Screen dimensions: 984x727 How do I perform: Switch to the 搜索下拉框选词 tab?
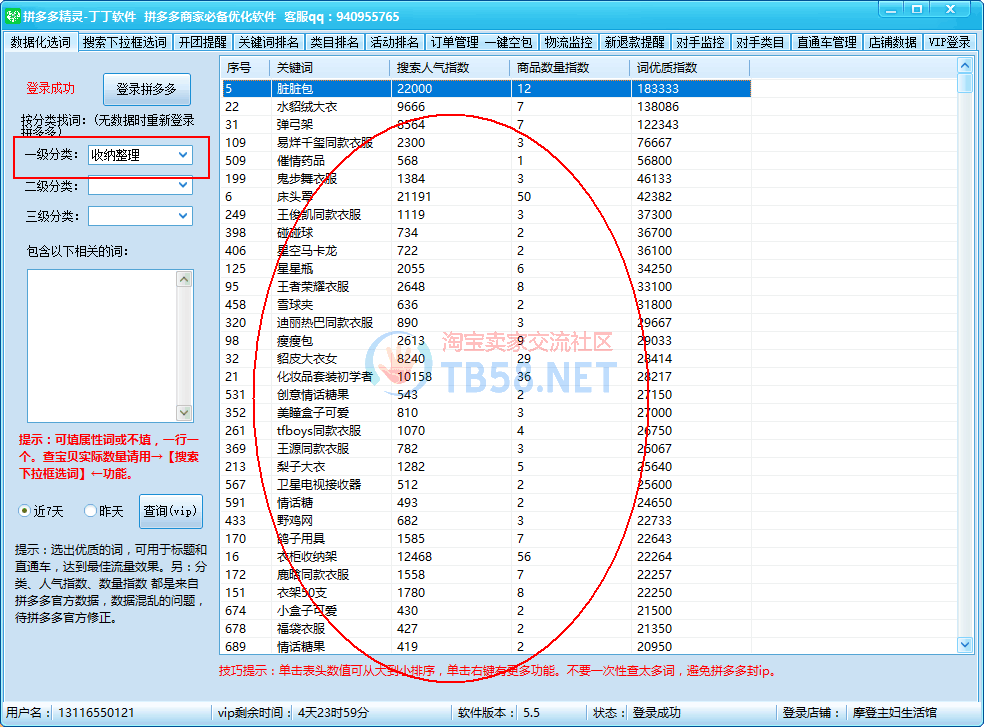click(124, 43)
